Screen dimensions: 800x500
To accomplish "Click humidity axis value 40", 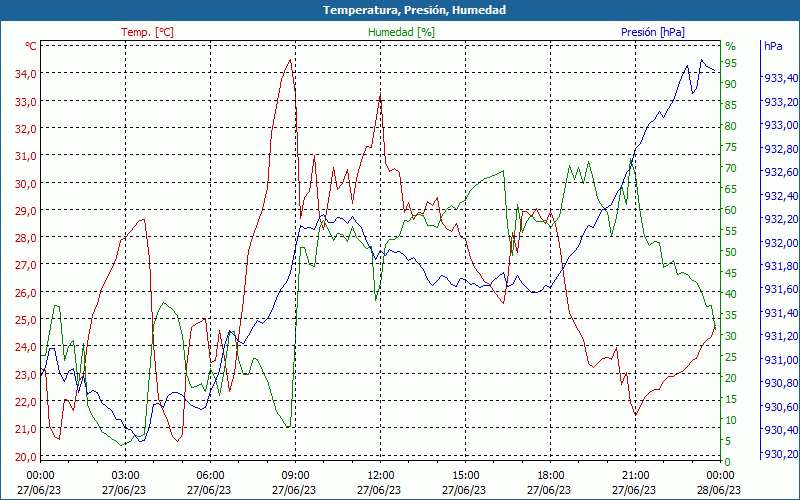I will (x=731, y=294).
